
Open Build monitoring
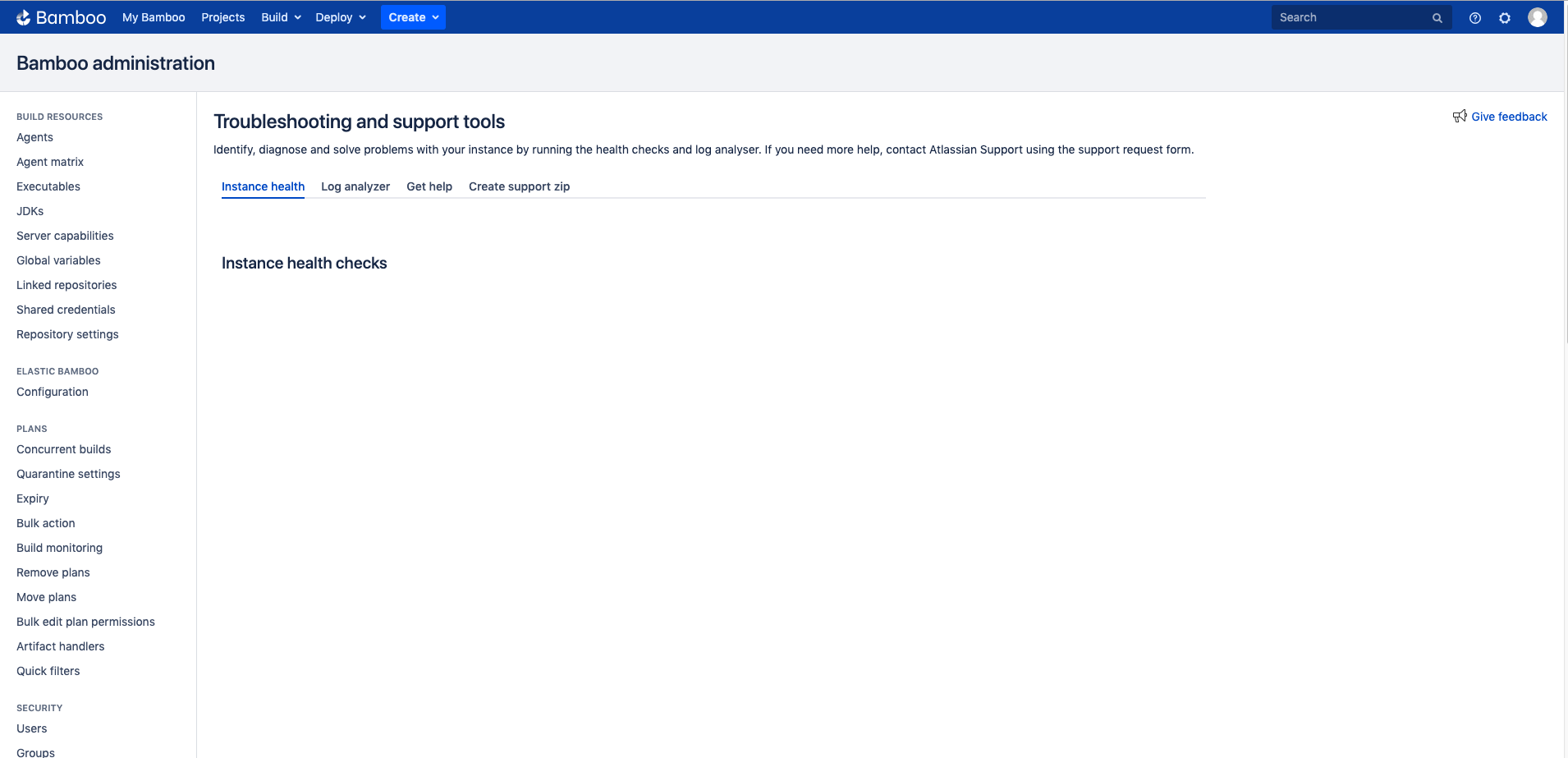click(59, 548)
